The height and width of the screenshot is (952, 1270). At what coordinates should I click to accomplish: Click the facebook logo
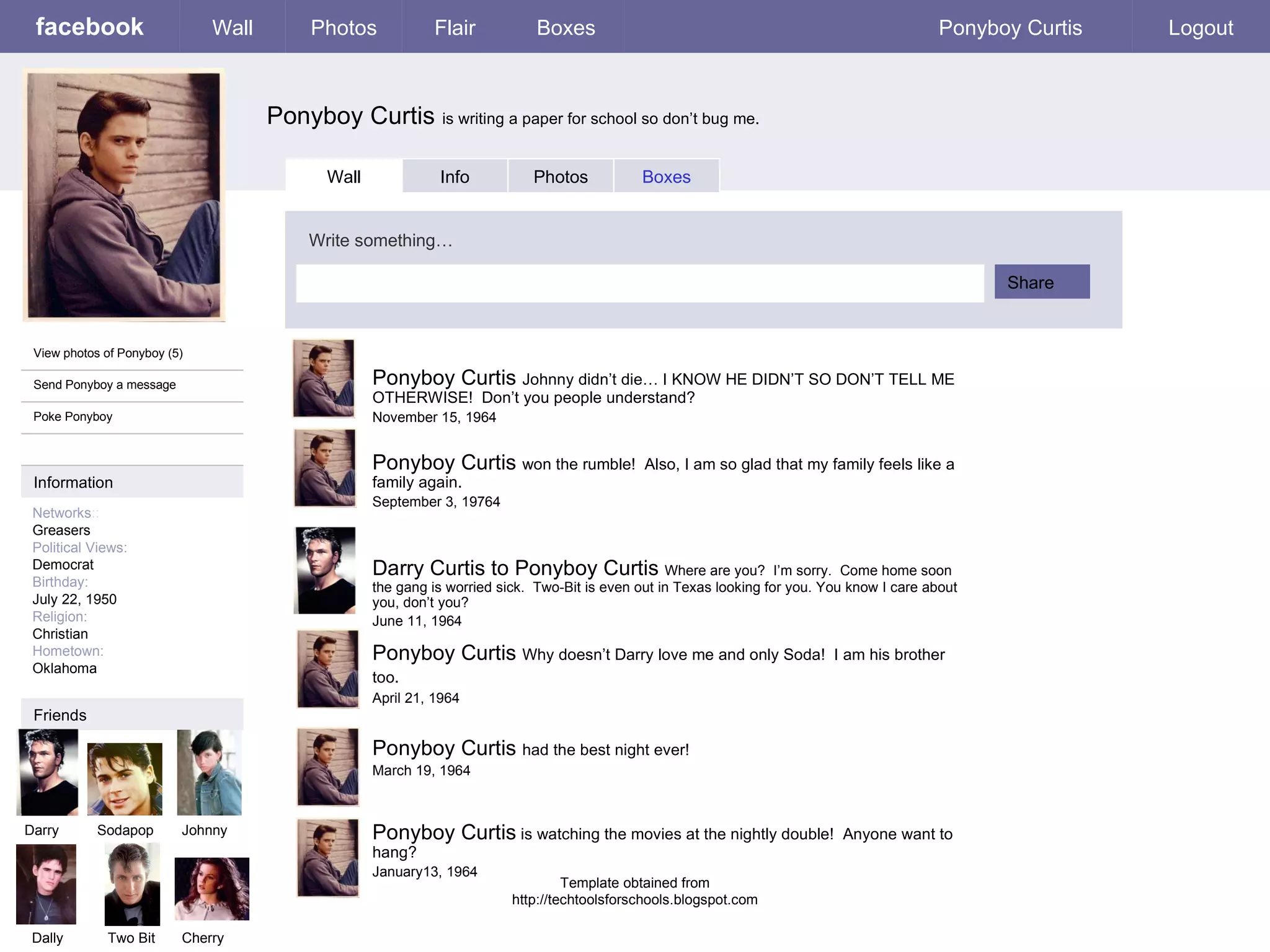[89, 27]
